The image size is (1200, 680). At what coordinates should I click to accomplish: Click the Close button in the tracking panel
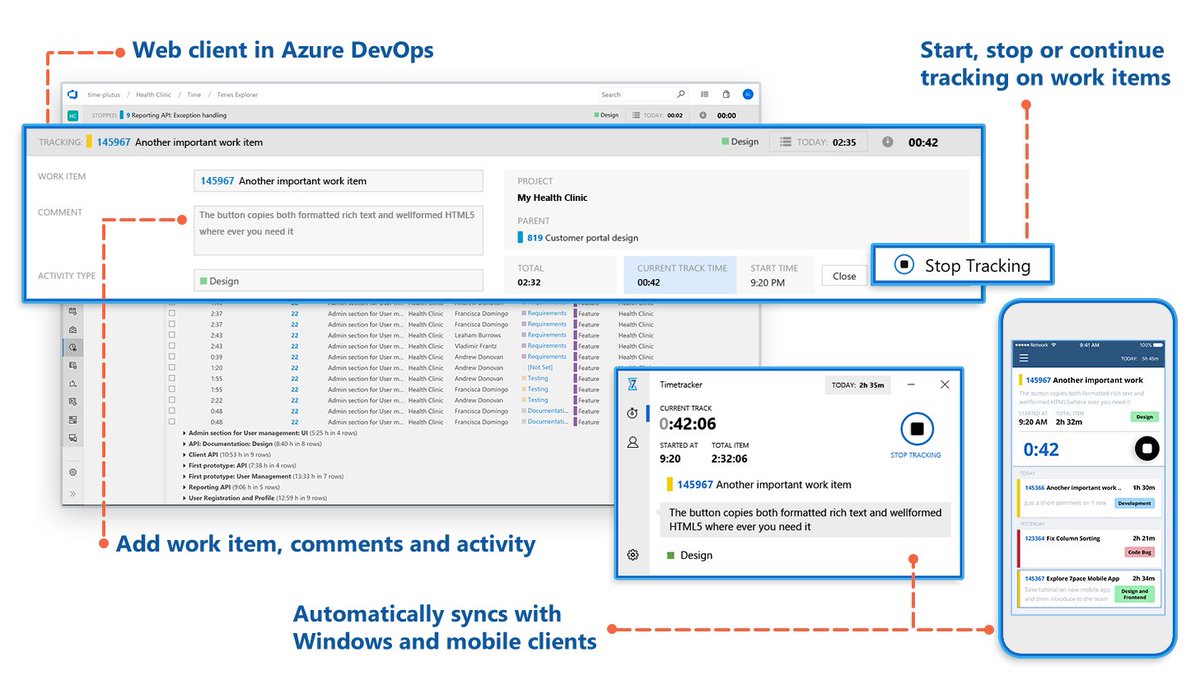pos(844,276)
